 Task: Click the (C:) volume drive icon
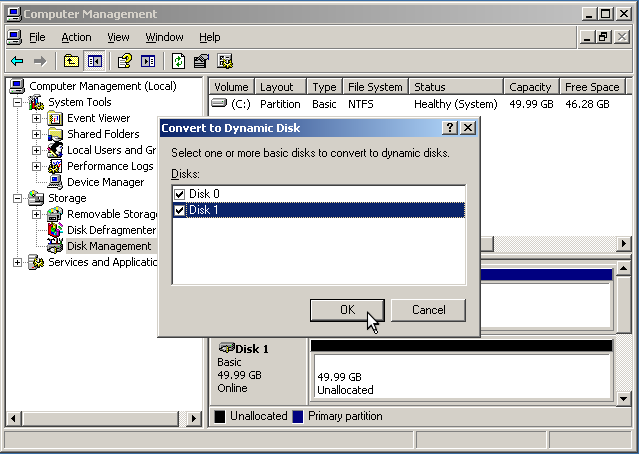(219, 104)
